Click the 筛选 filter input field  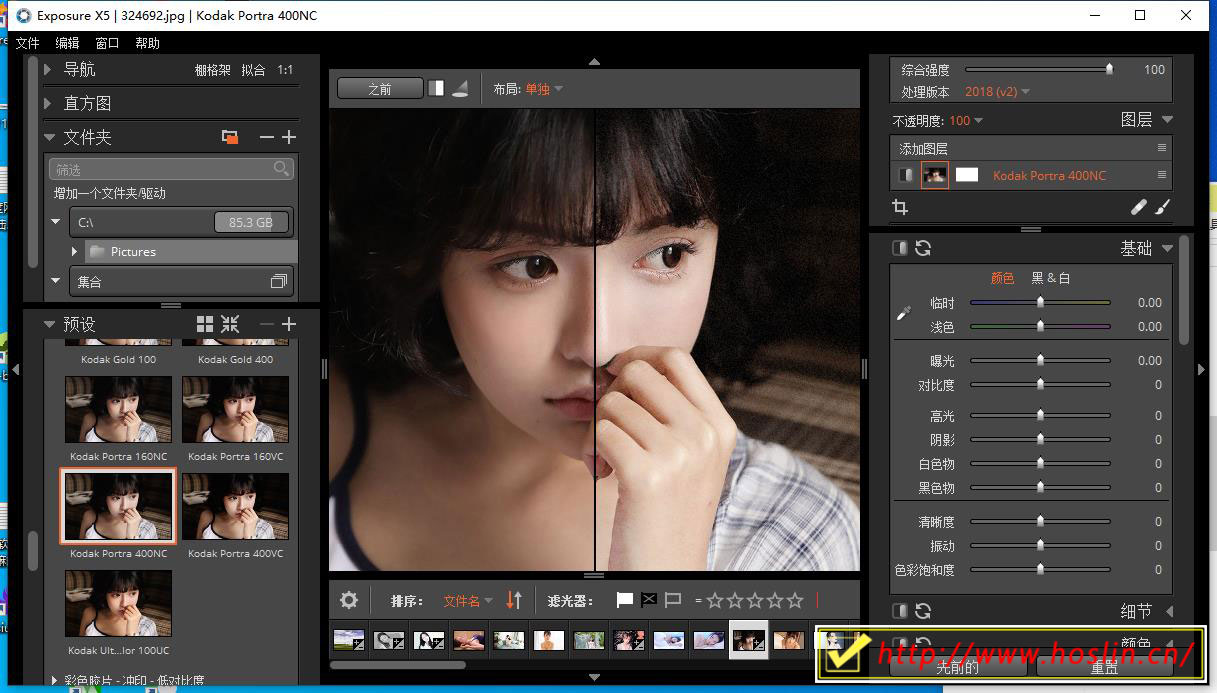(x=171, y=169)
